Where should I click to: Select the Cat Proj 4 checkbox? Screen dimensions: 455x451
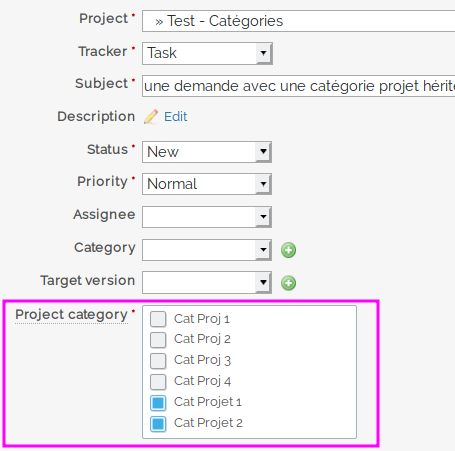[158, 382]
